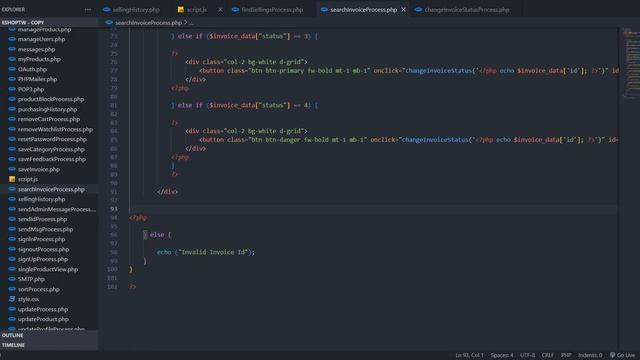Open sendMsgProcess.php file
This screenshot has width=640, height=360.
click(45, 229)
